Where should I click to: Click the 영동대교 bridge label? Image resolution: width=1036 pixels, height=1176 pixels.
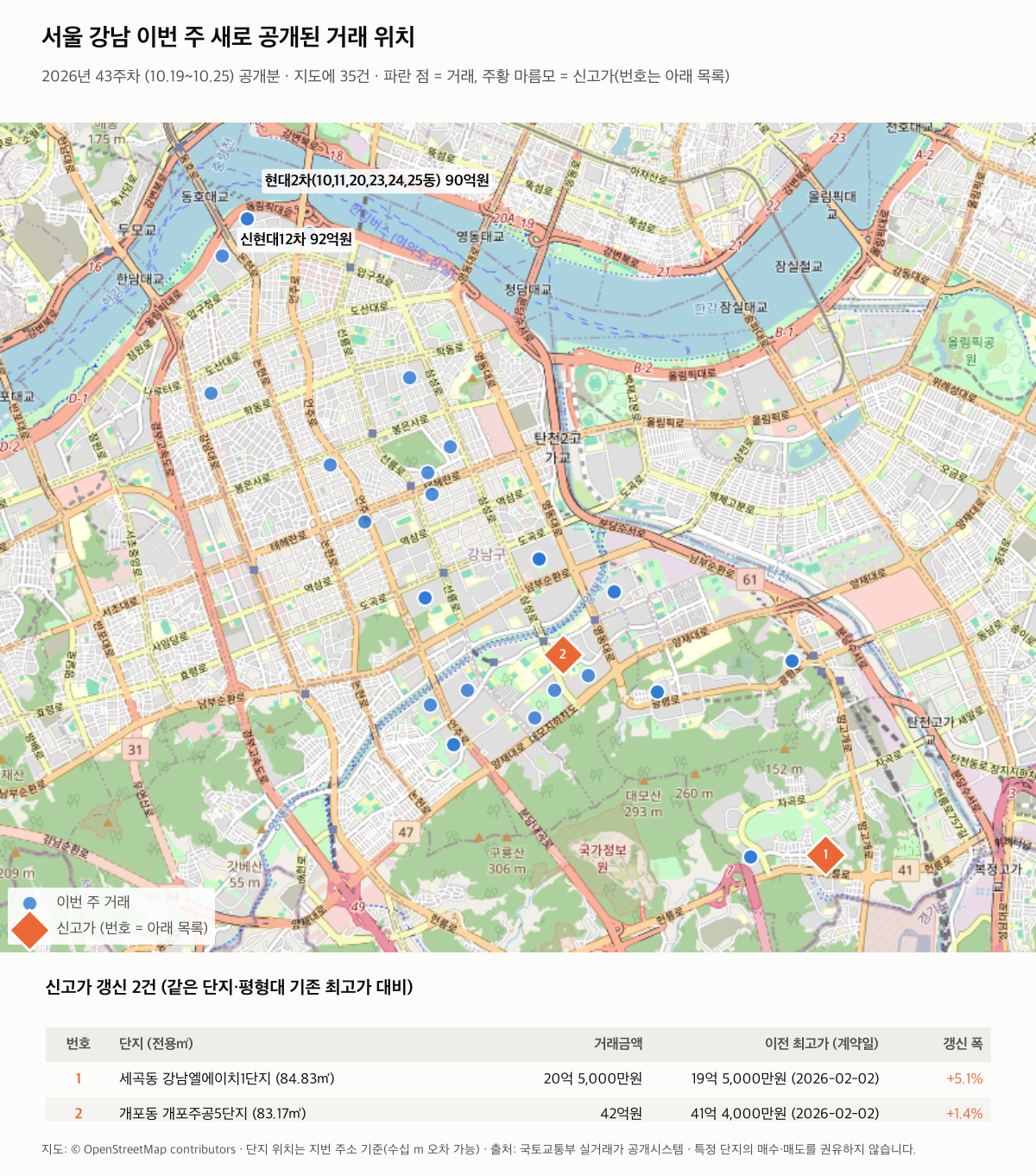click(x=480, y=236)
